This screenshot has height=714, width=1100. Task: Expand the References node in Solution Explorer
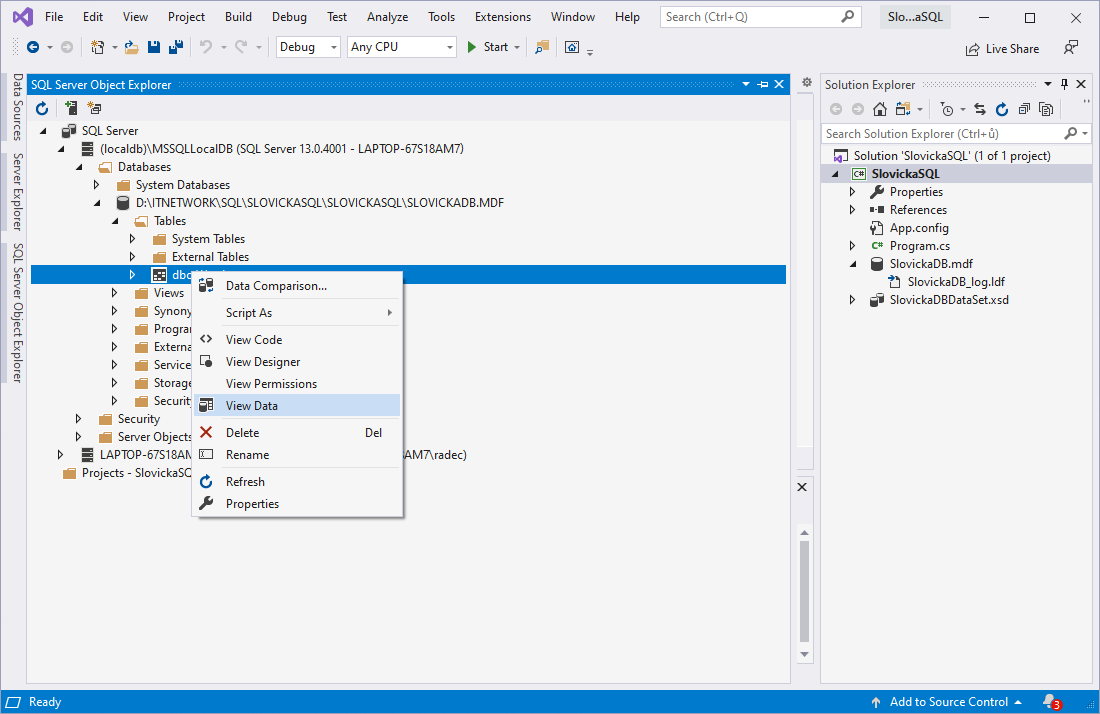coord(852,210)
